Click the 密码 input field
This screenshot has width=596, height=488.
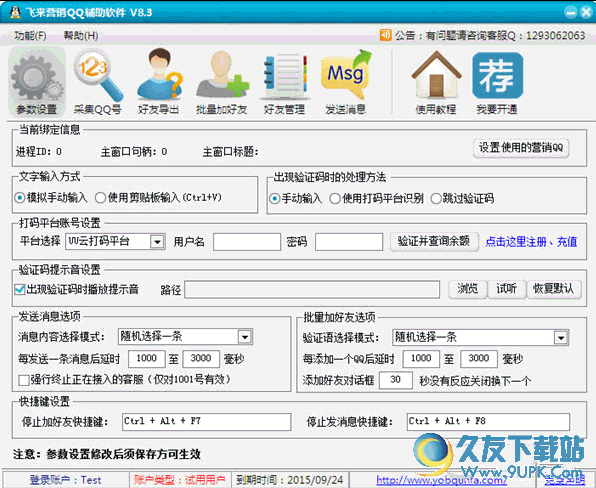[x=349, y=242]
